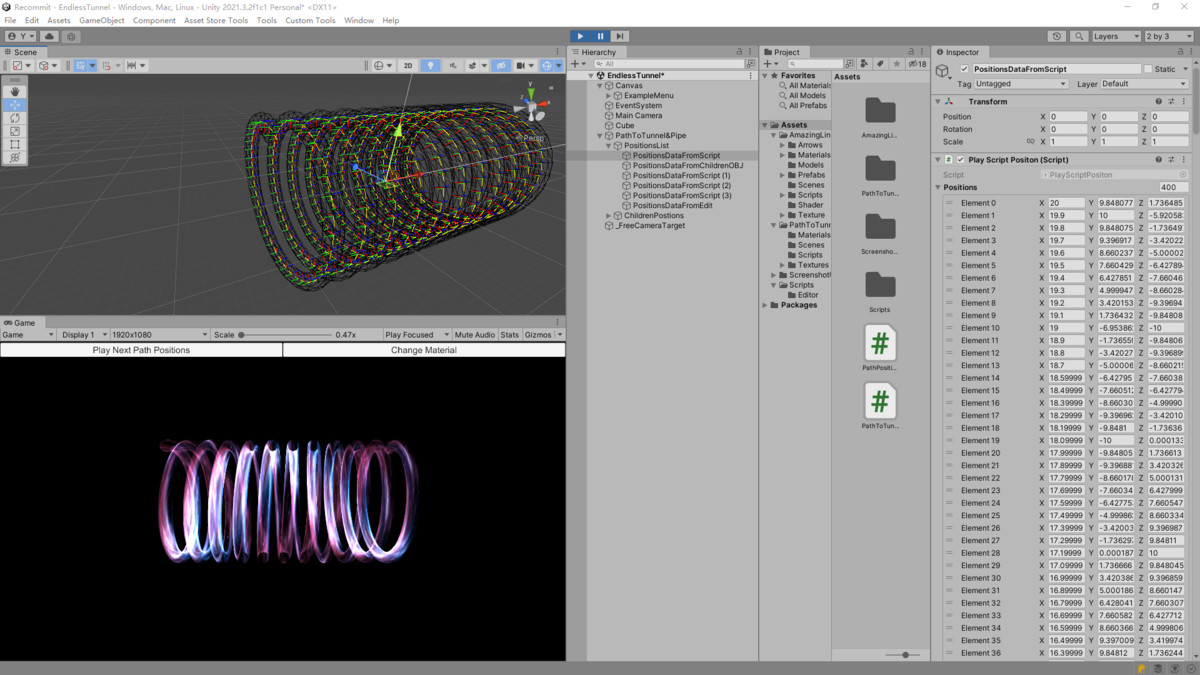Select the Rotate tool in Scene toolbar

click(15, 118)
